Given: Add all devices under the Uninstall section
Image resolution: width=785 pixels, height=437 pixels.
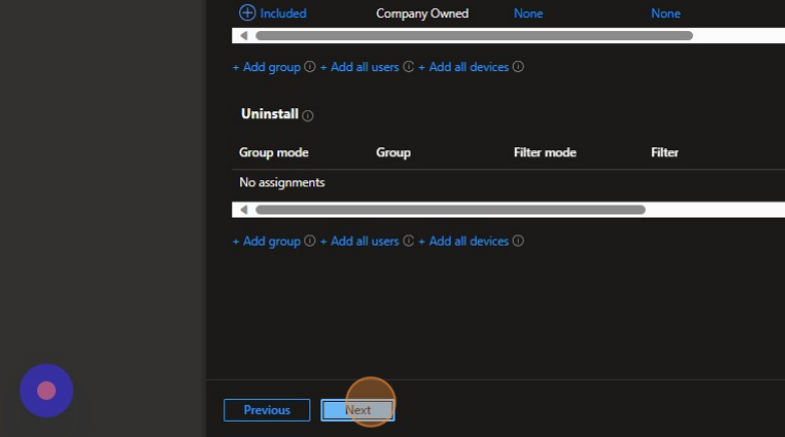Looking at the screenshot, I should tap(464, 241).
